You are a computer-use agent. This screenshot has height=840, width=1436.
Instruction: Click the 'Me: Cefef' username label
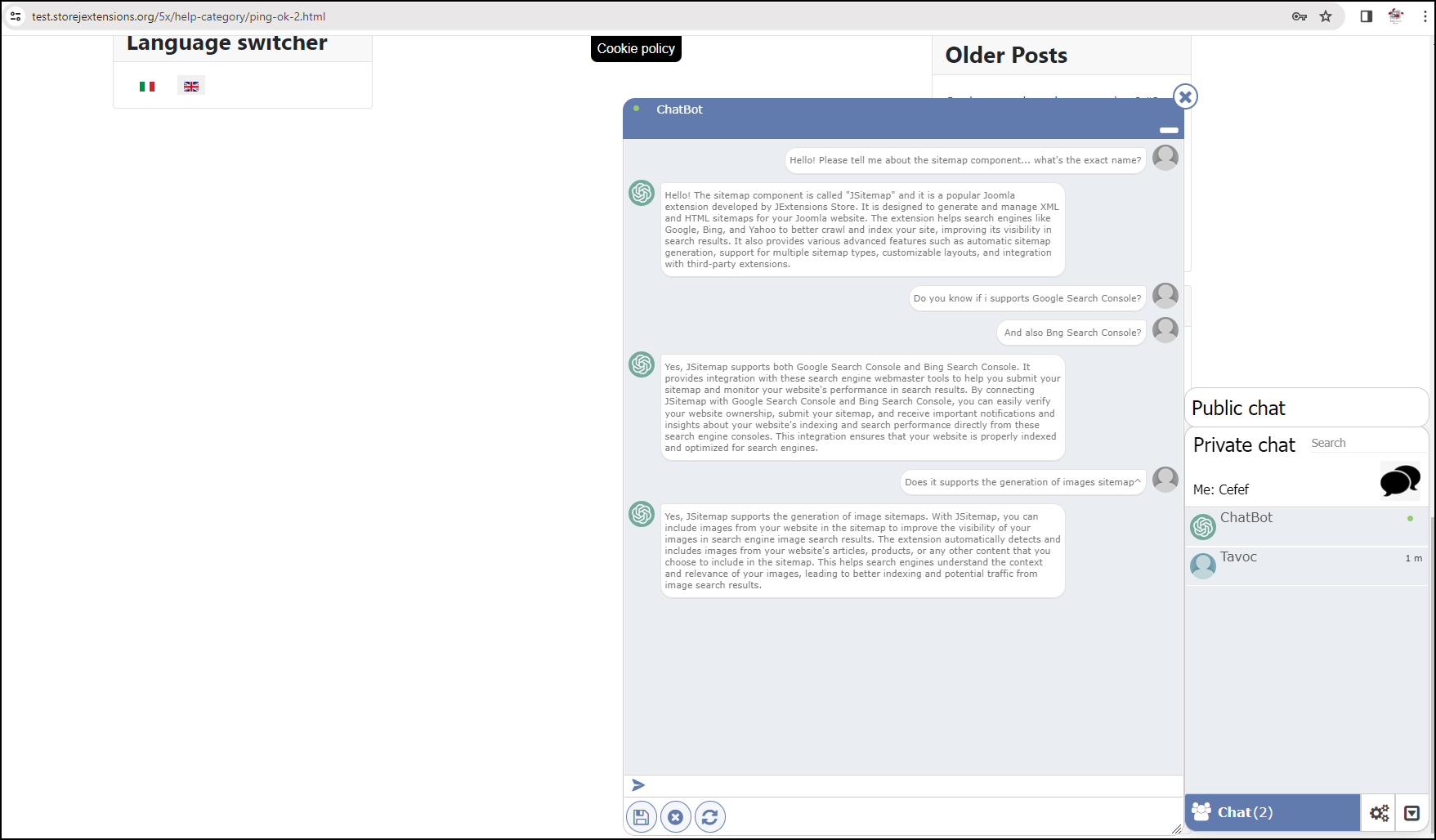[1221, 489]
